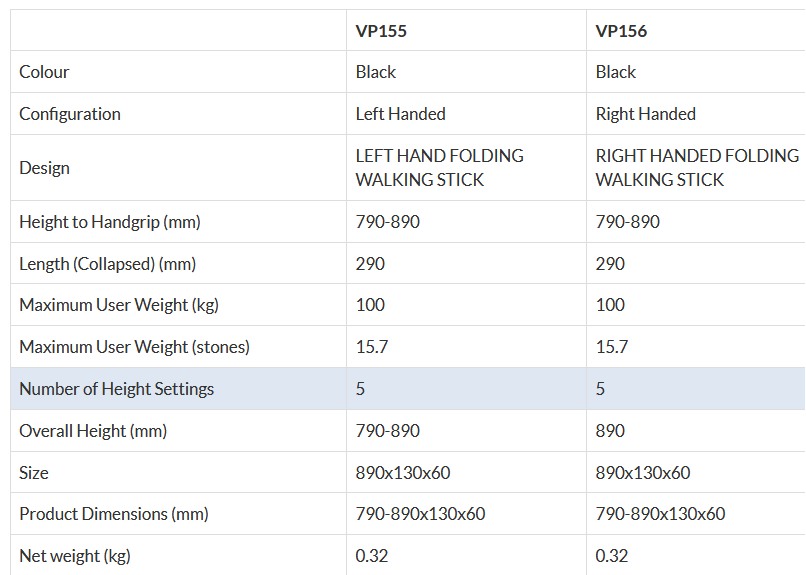Viewport: 806px width, 575px height.
Task: Click the RIGHT HANDED FOLDING WALKING STICK text
Action: [697, 168]
